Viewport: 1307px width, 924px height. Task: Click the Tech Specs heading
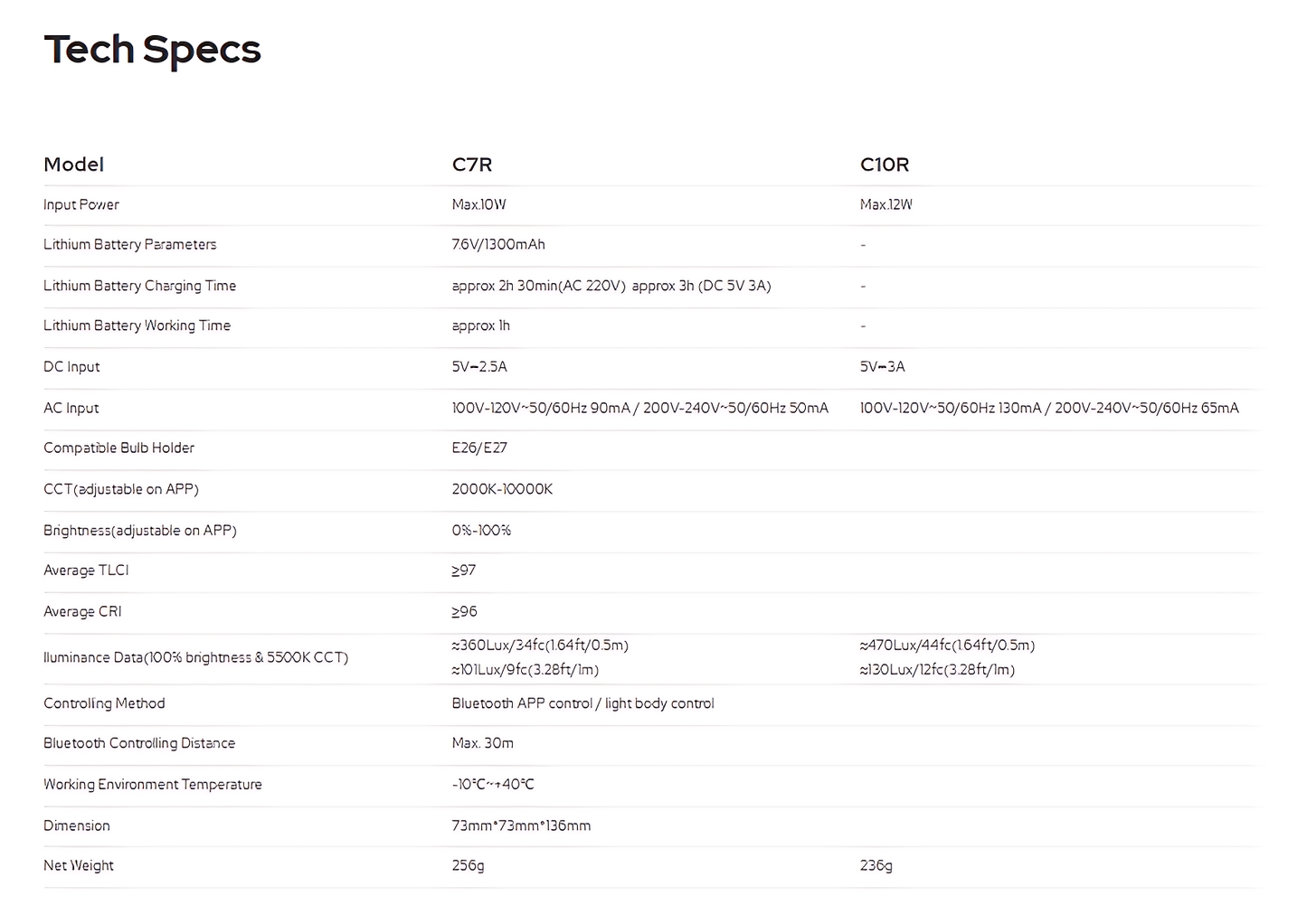152,51
